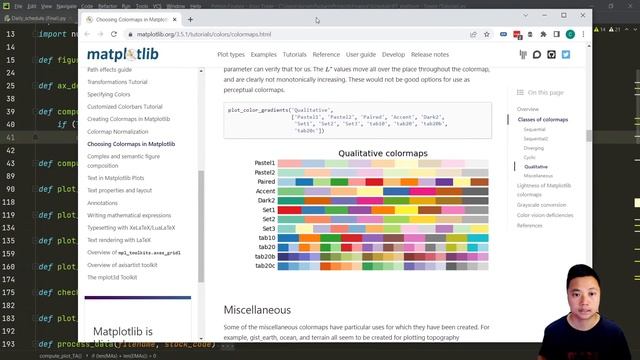Click the Chrome forward arrow button

(100, 34)
